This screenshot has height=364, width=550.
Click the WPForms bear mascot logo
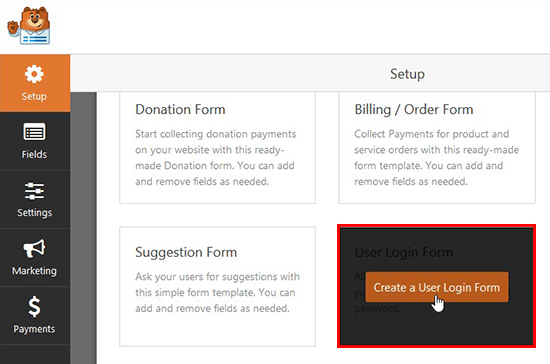(x=29, y=26)
